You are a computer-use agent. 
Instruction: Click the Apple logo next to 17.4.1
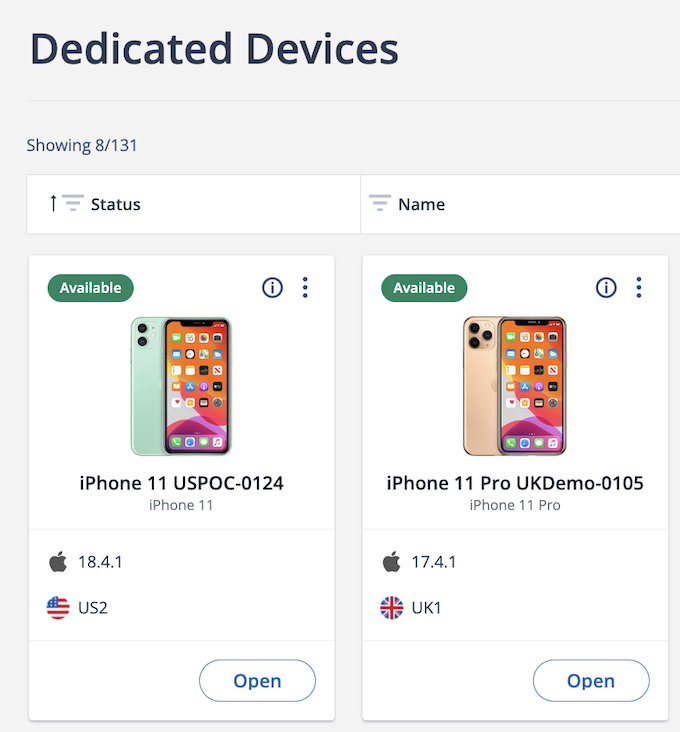tap(391, 562)
